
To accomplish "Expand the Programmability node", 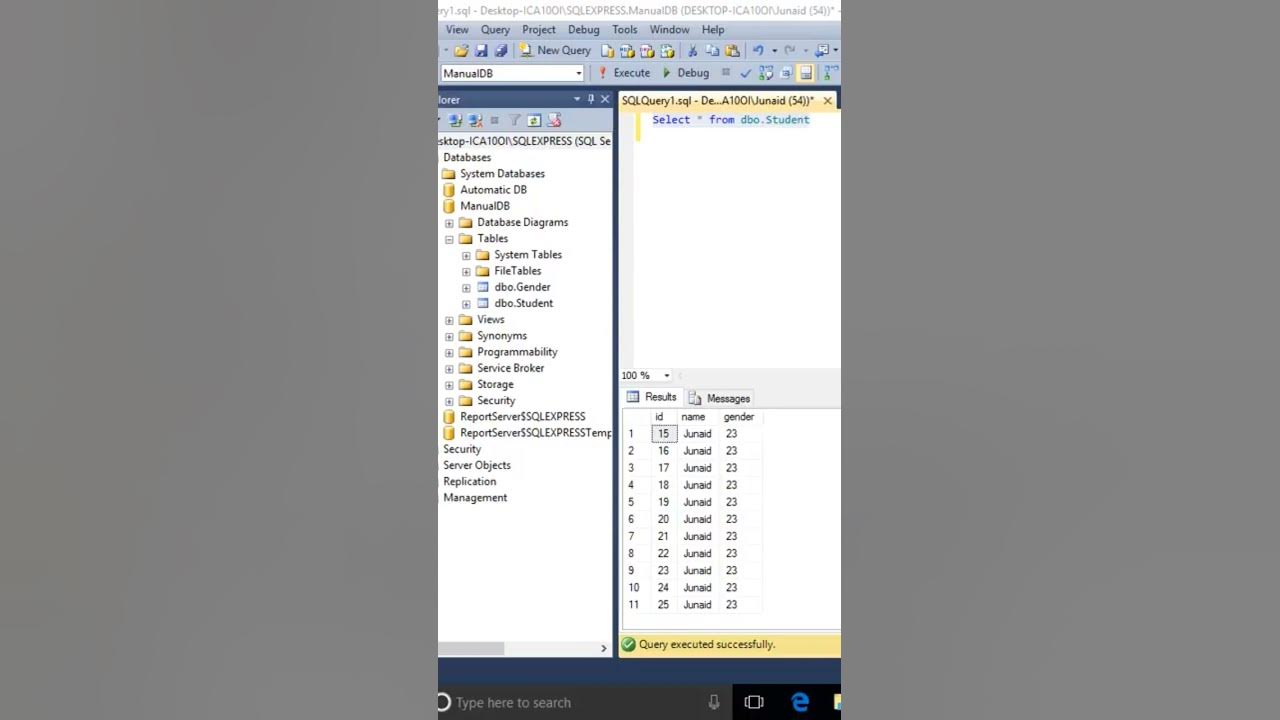I will click(x=449, y=353).
